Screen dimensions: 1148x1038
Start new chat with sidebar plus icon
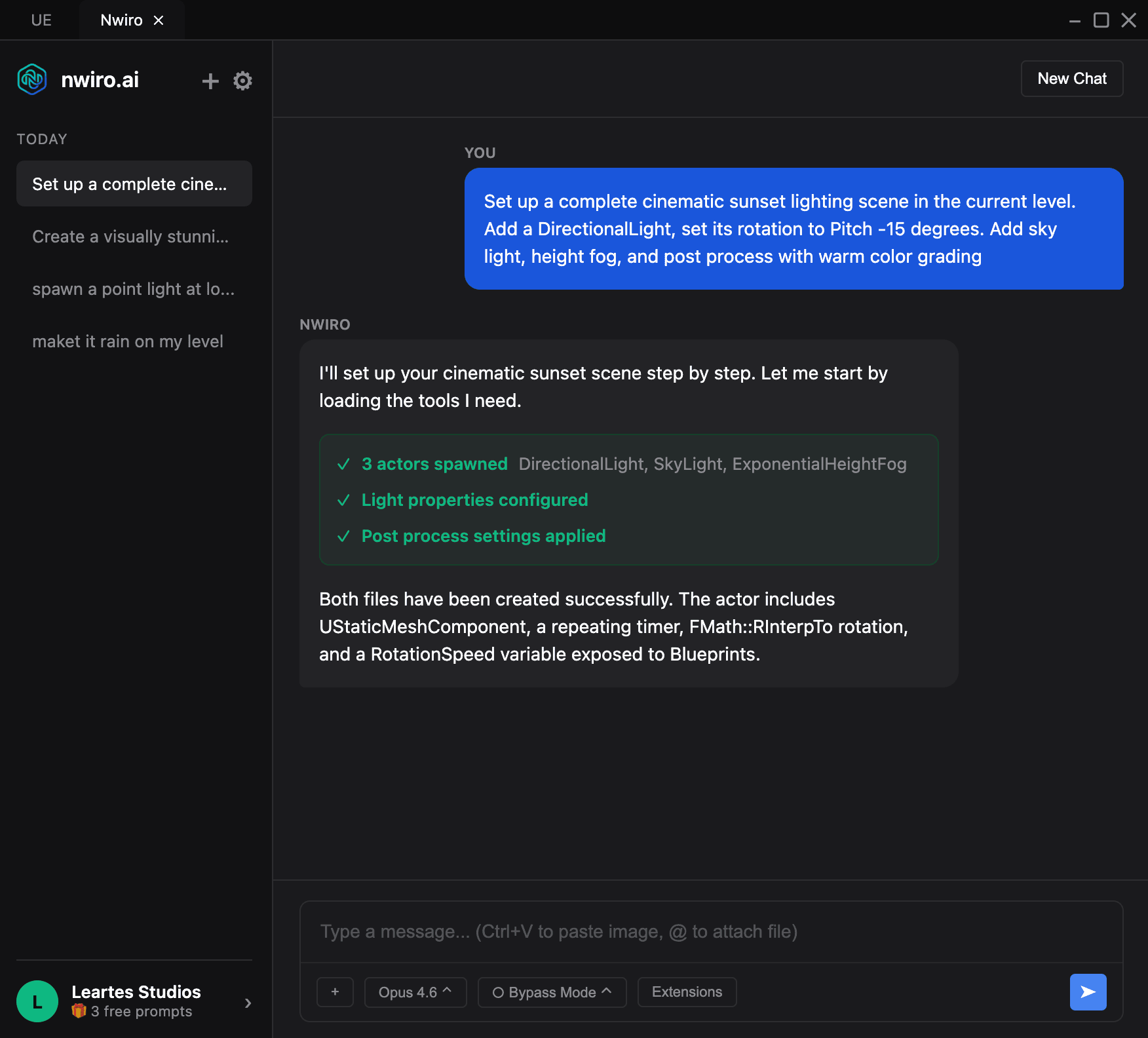210,81
